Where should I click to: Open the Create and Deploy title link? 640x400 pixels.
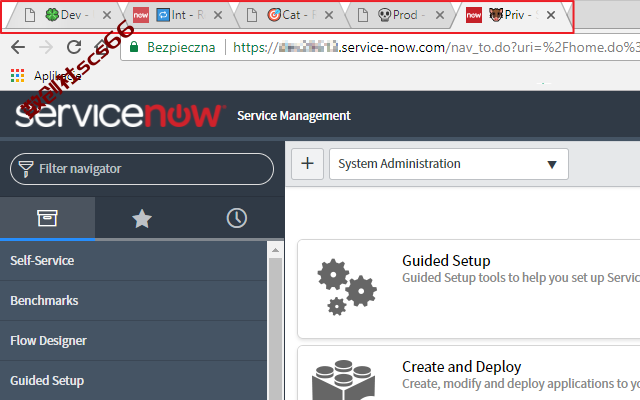462,367
